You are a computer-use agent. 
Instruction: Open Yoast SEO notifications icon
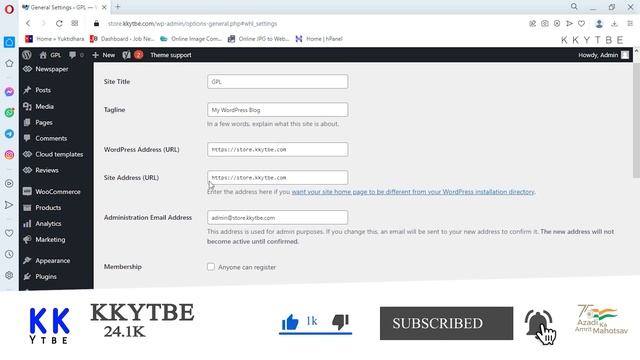pyautogui.click(x=132, y=55)
